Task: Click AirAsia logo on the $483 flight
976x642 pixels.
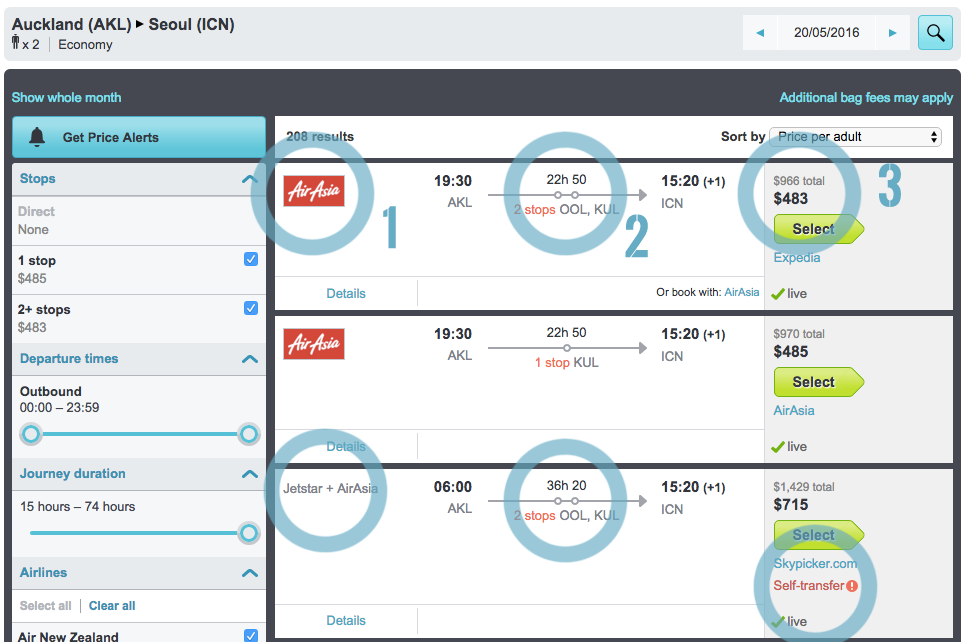Action: [x=314, y=191]
